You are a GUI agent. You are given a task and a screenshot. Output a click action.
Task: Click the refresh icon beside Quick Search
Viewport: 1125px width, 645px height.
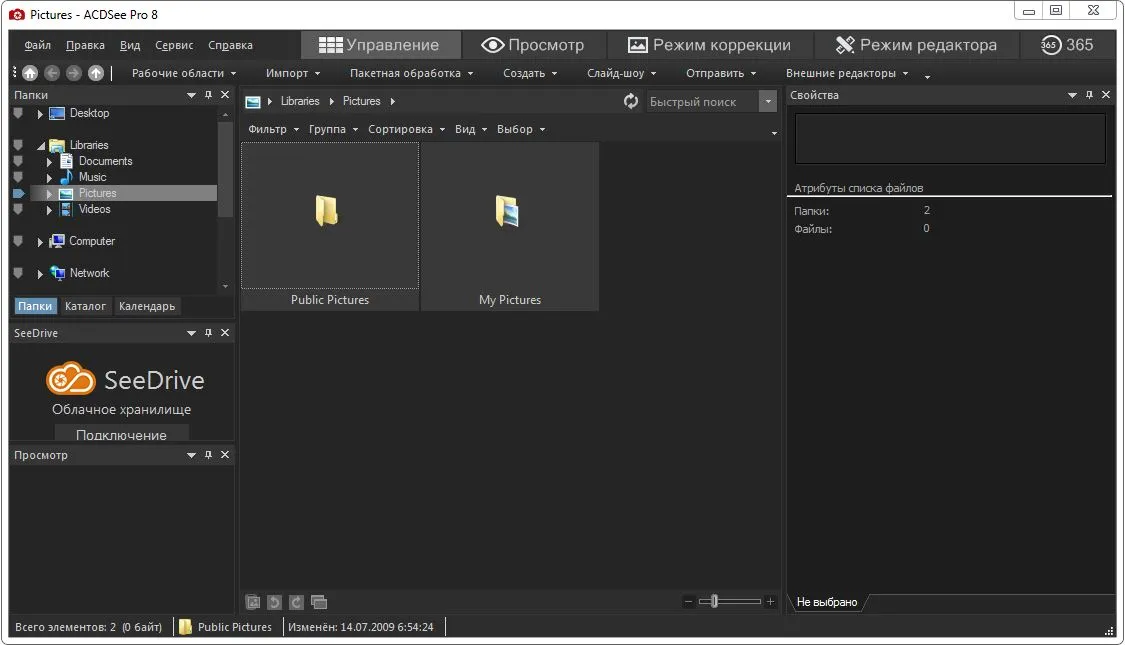(631, 101)
